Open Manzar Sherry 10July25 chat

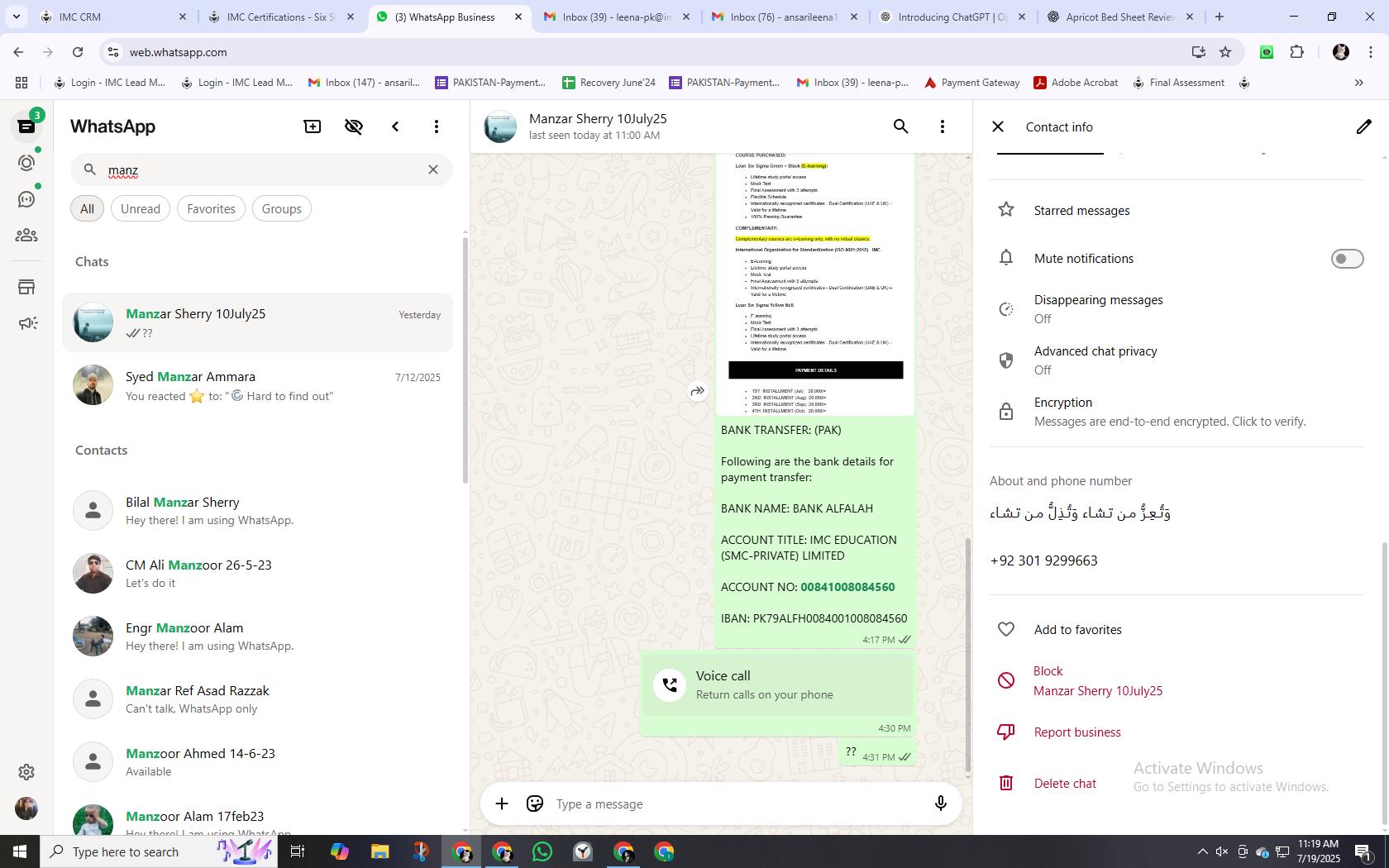258,322
